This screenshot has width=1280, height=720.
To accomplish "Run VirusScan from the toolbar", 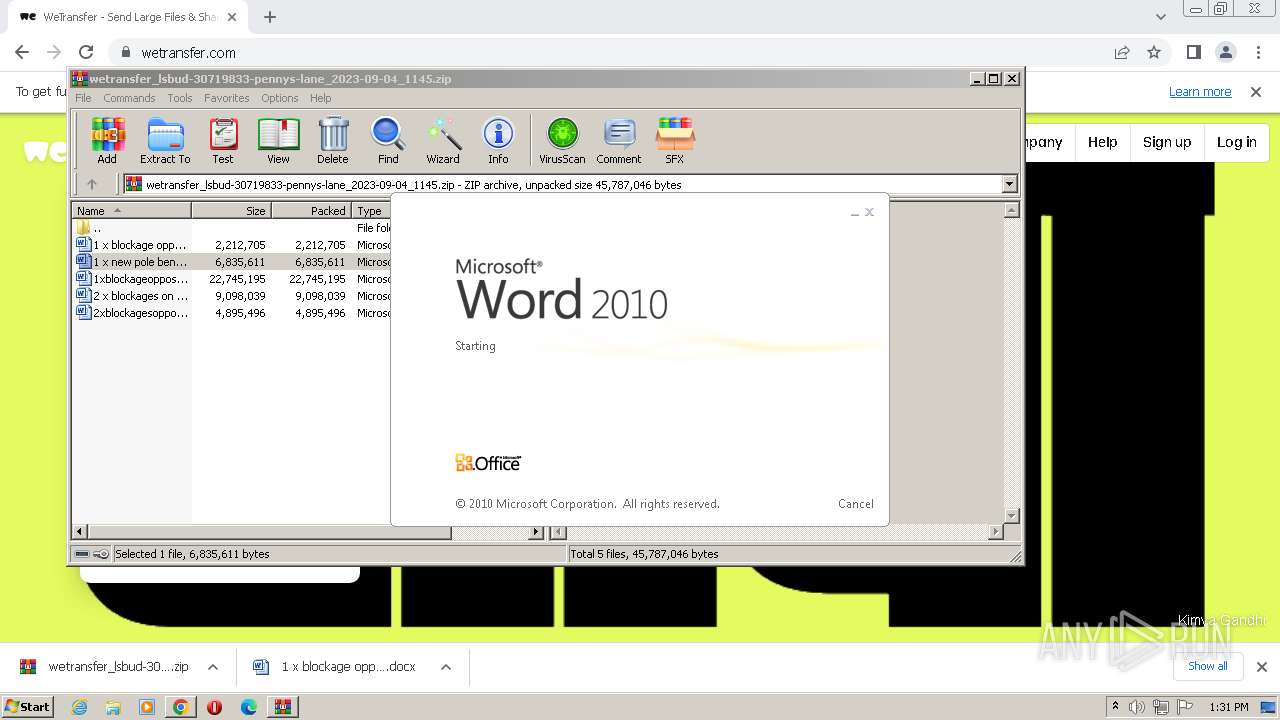I will [x=562, y=140].
